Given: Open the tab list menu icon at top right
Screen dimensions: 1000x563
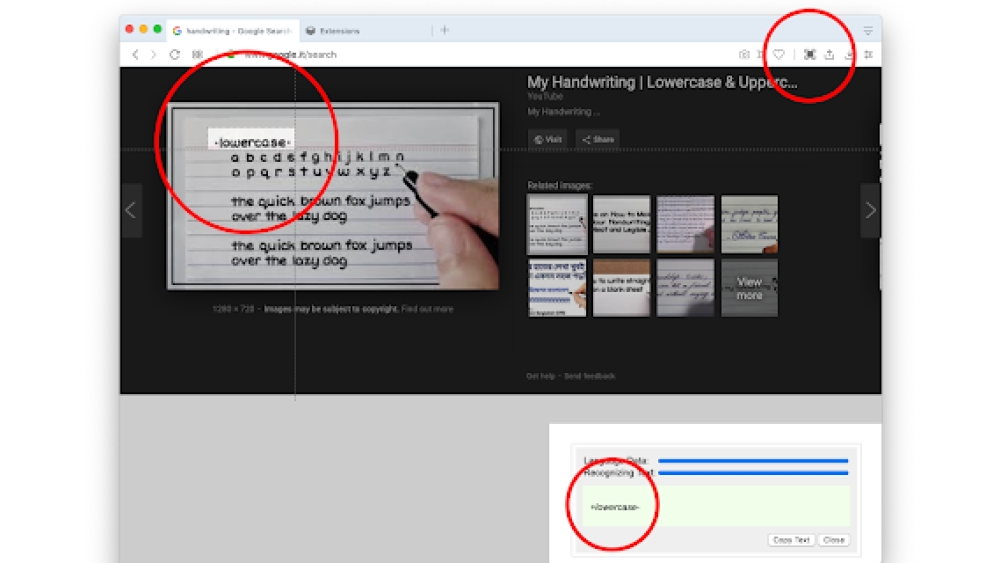Looking at the screenshot, I should [x=868, y=31].
